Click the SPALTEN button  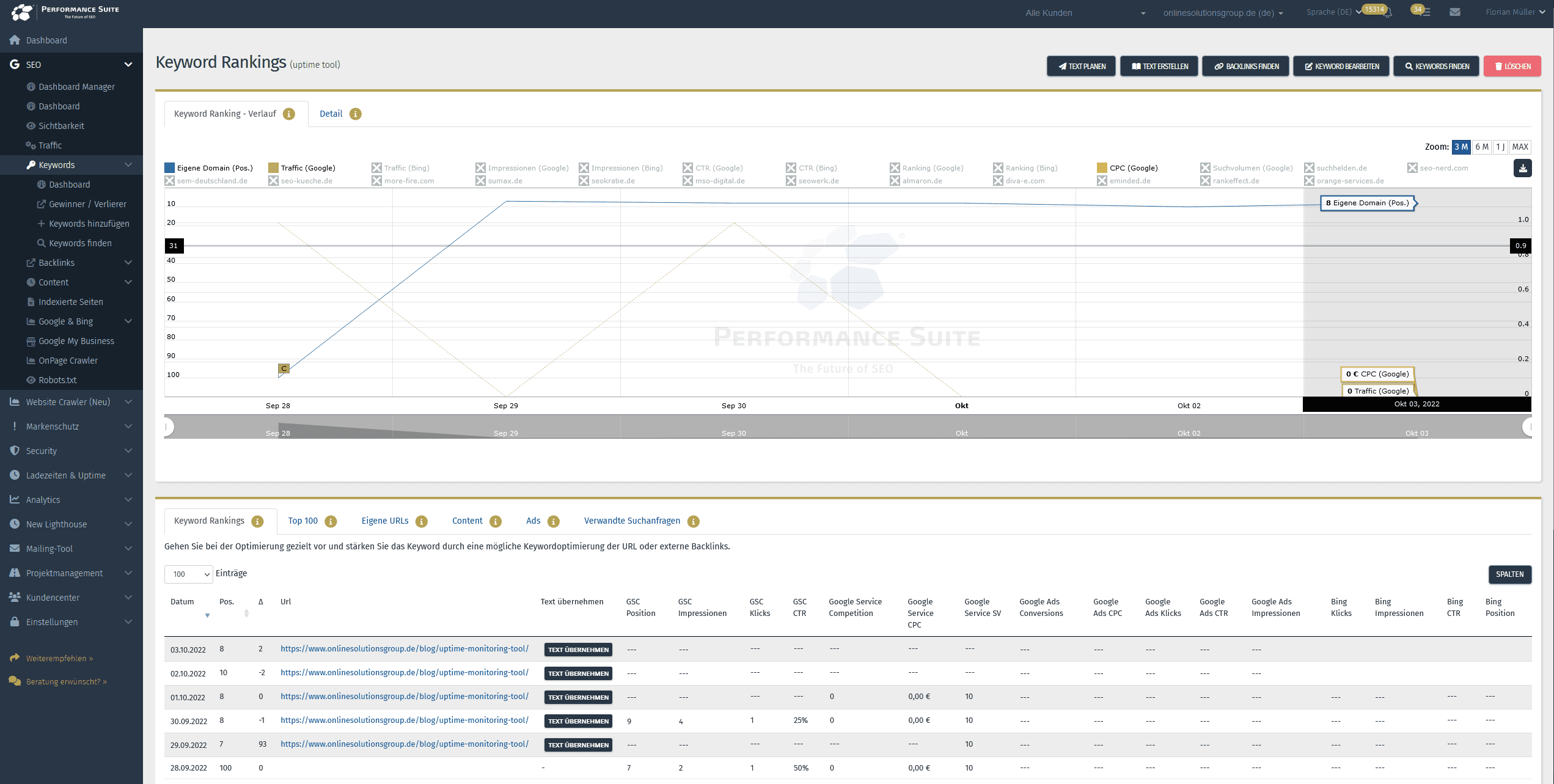1510,574
